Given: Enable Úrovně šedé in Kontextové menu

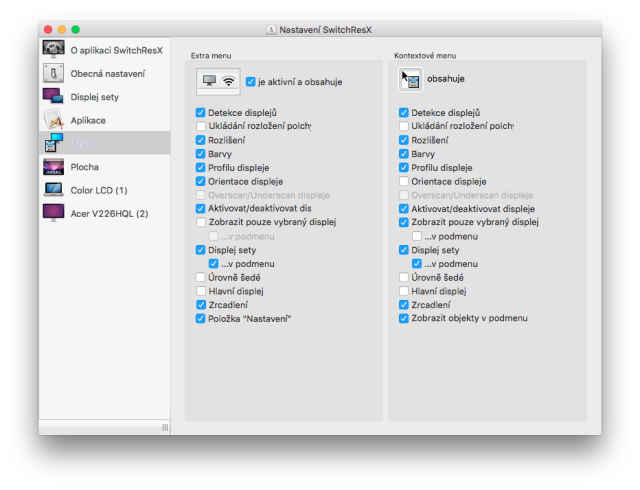Looking at the screenshot, I should [x=404, y=277].
